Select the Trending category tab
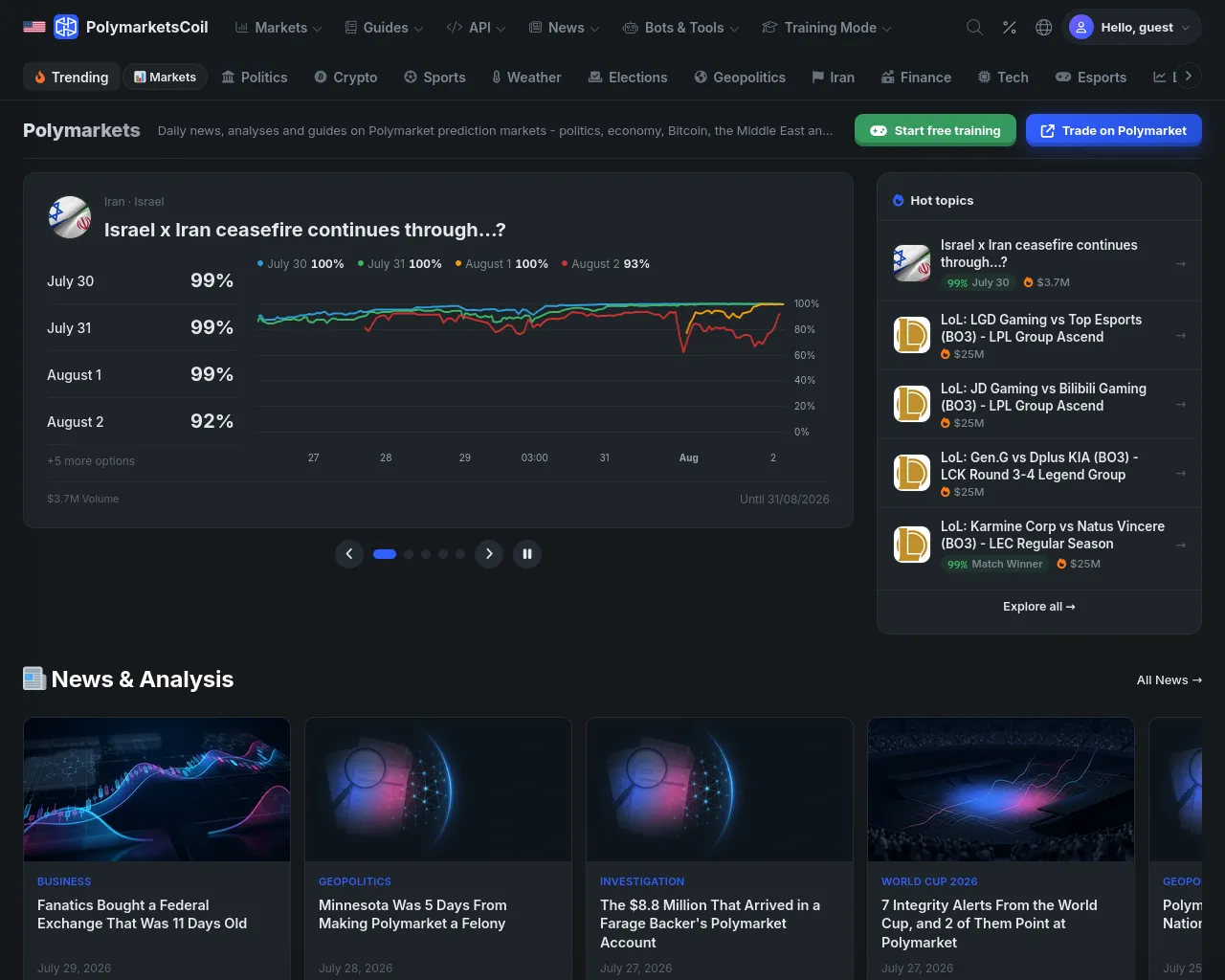 72,78
